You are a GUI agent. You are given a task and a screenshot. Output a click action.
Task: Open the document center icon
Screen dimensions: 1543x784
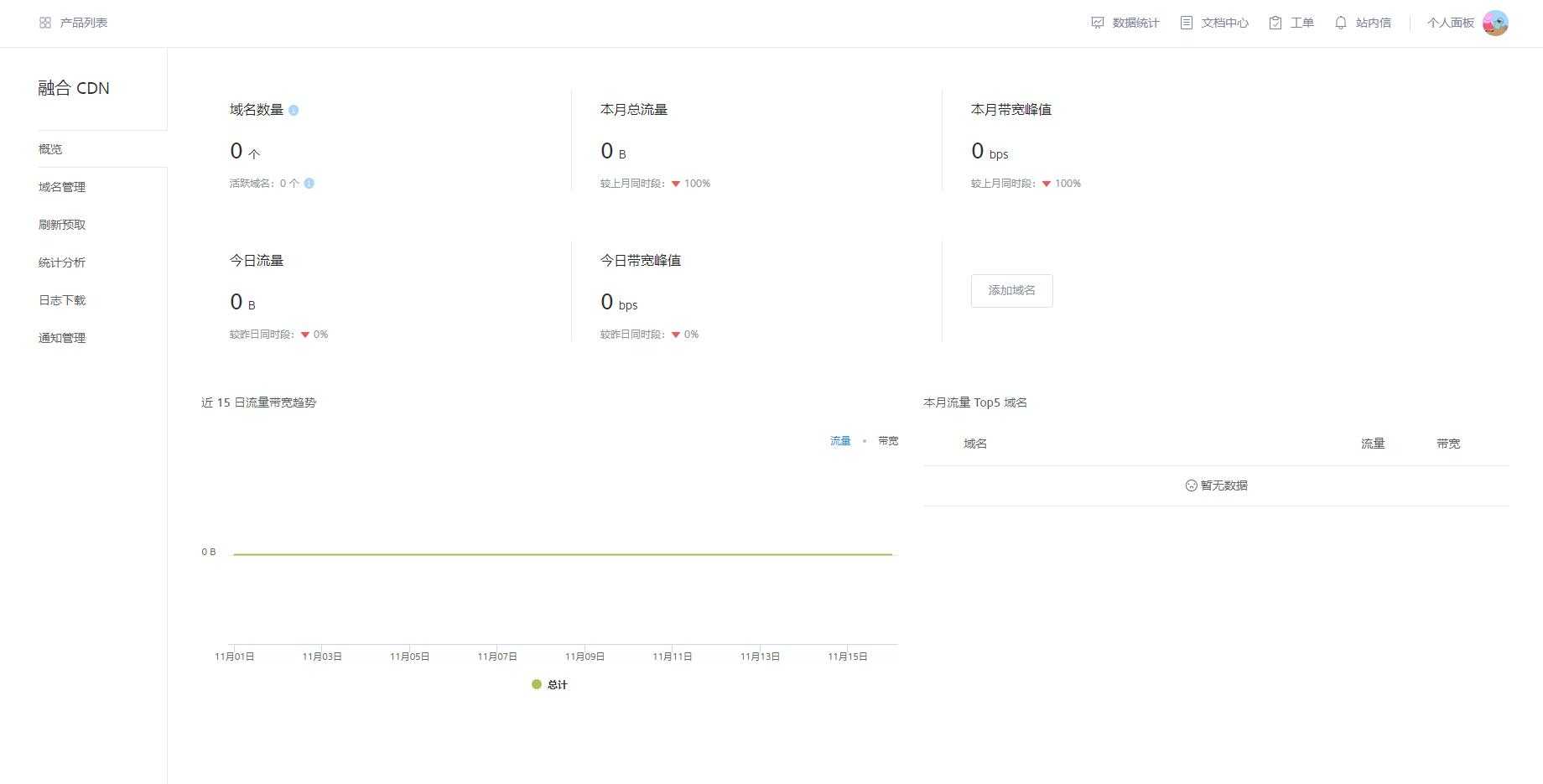click(x=1186, y=23)
